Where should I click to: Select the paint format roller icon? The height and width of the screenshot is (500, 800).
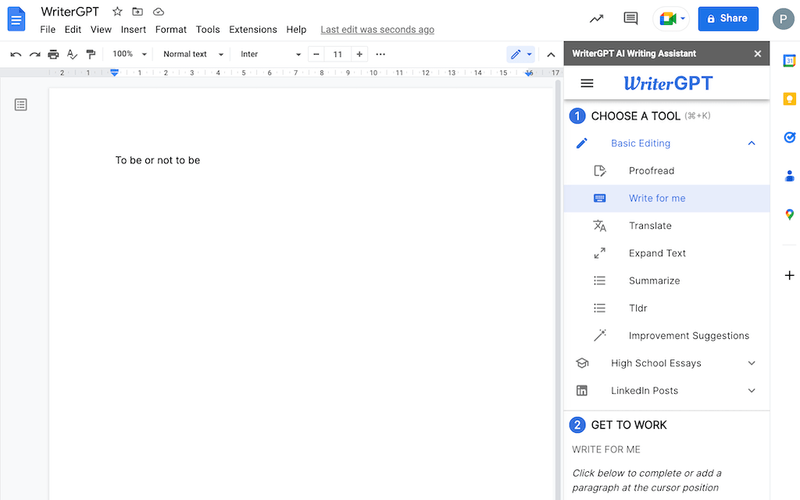click(91, 54)
